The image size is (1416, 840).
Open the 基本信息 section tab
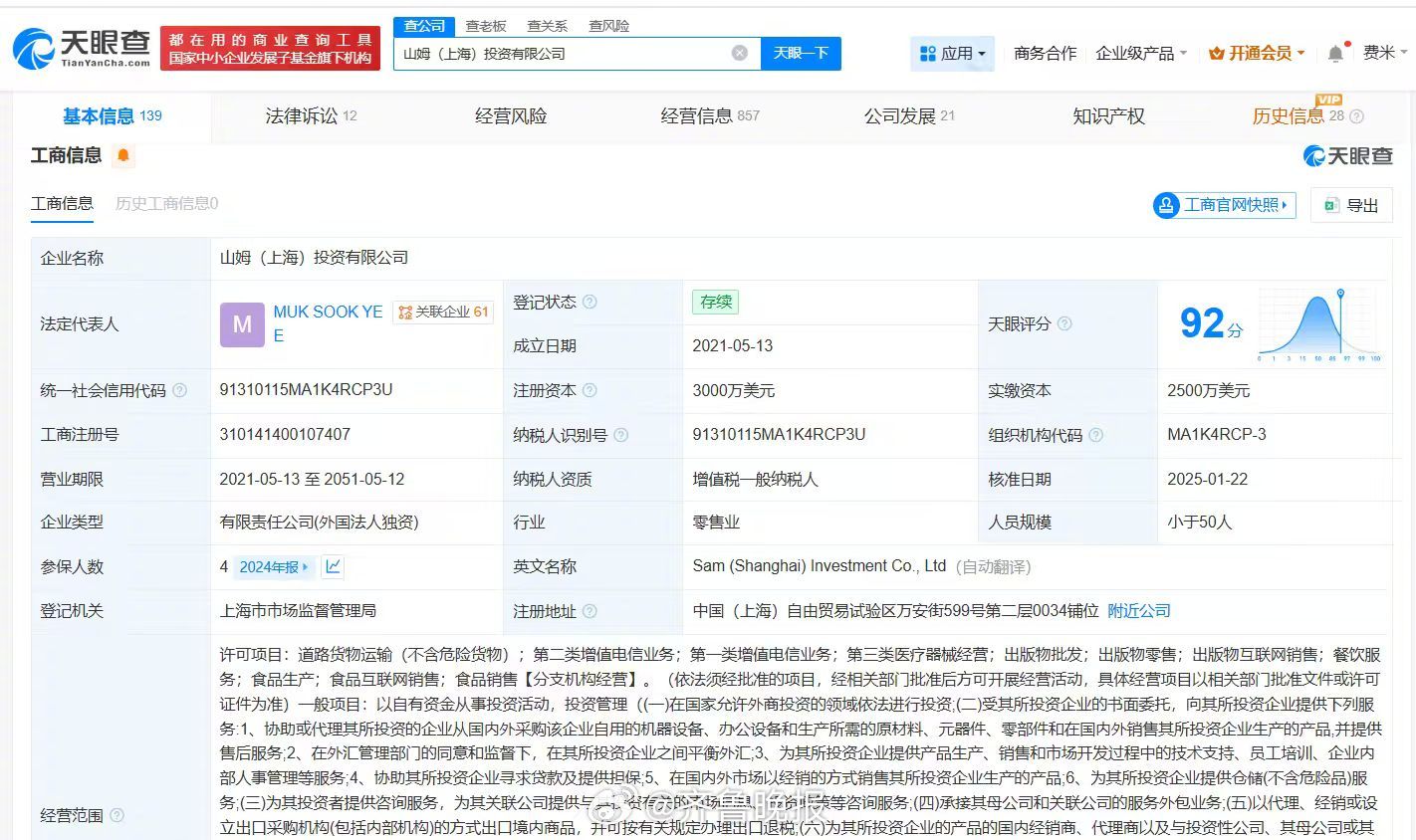(x=112, y=116)
